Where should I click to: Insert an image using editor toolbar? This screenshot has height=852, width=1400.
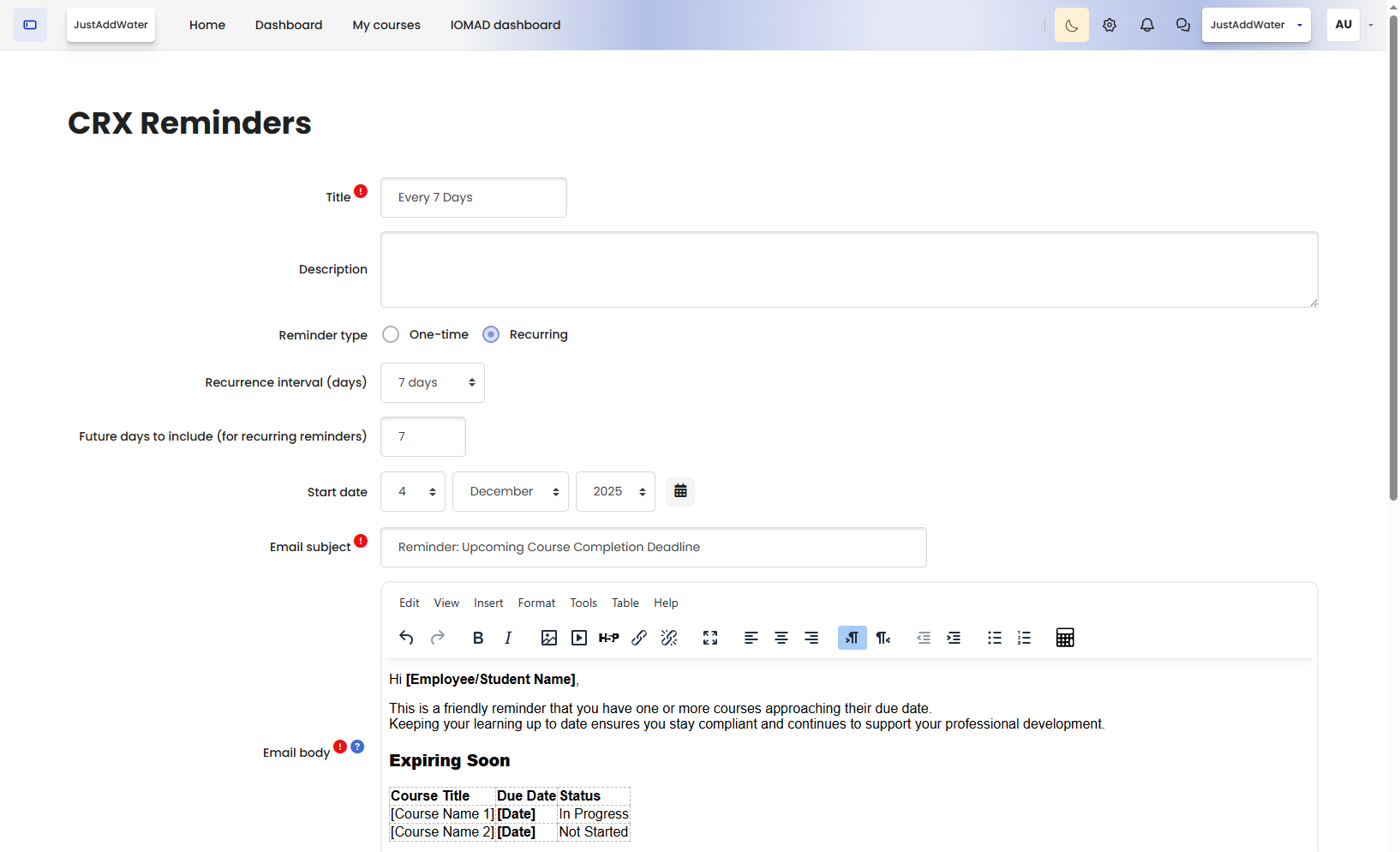pos(549,638)
